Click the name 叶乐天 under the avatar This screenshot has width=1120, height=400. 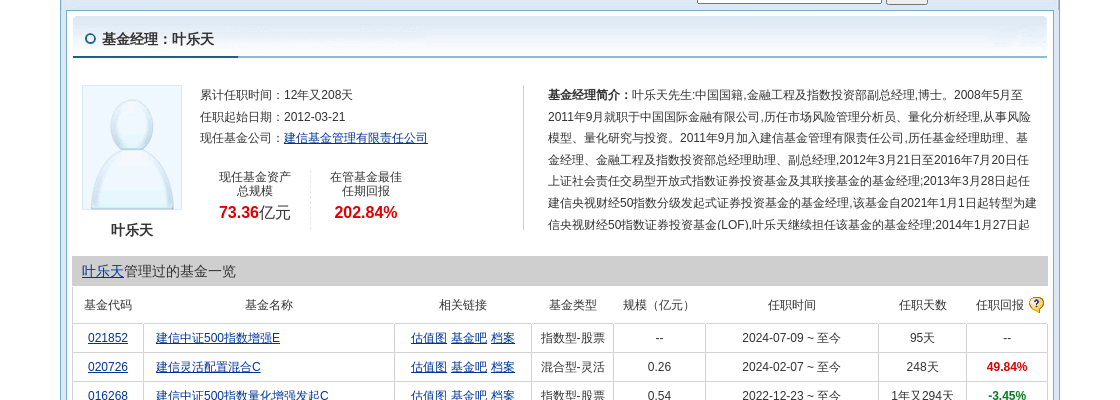pyautogui.click(x=132, y=230)
